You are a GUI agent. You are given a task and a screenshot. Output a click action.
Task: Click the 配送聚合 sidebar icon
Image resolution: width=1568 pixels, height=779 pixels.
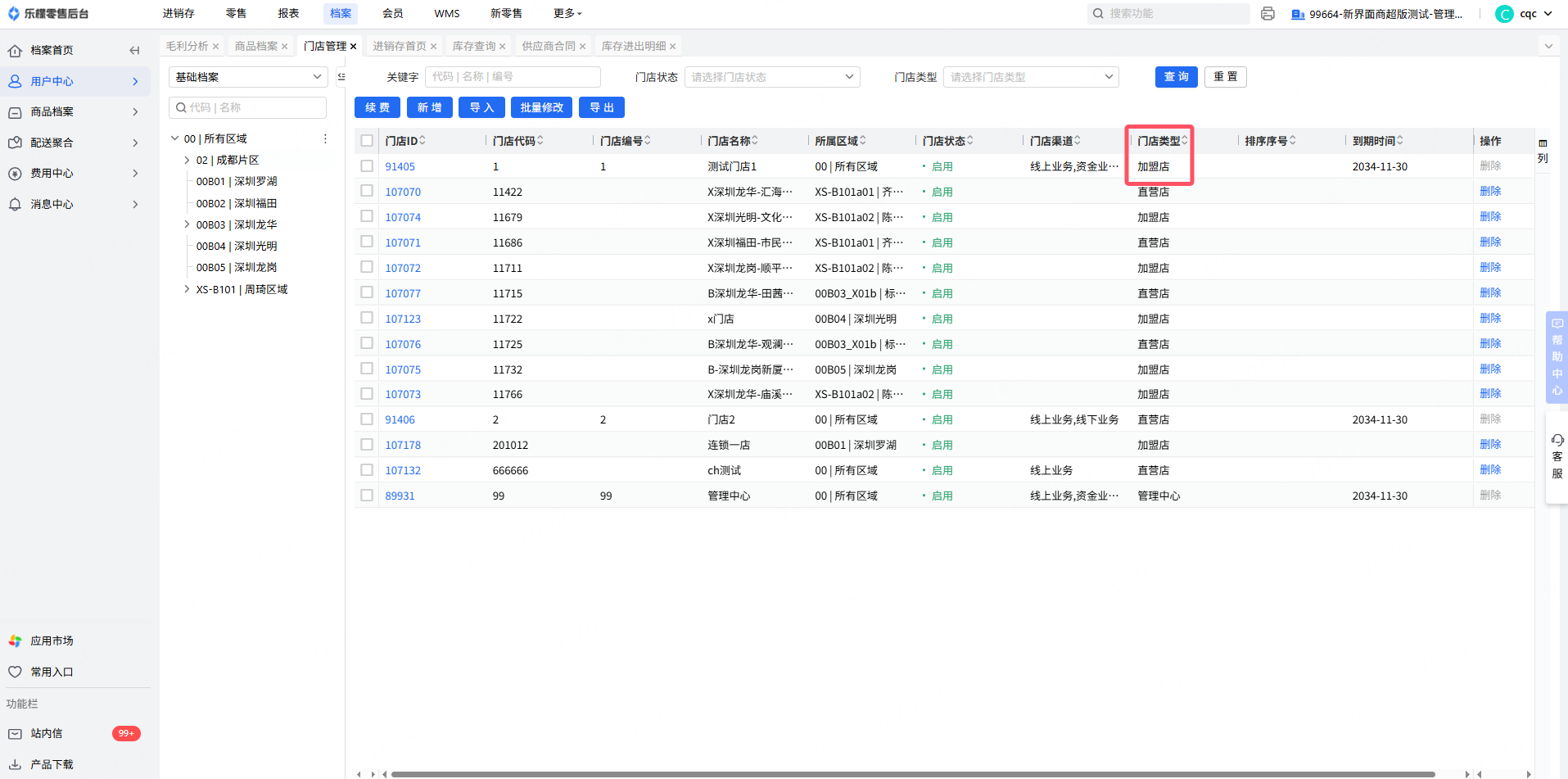tap(15, 143)
